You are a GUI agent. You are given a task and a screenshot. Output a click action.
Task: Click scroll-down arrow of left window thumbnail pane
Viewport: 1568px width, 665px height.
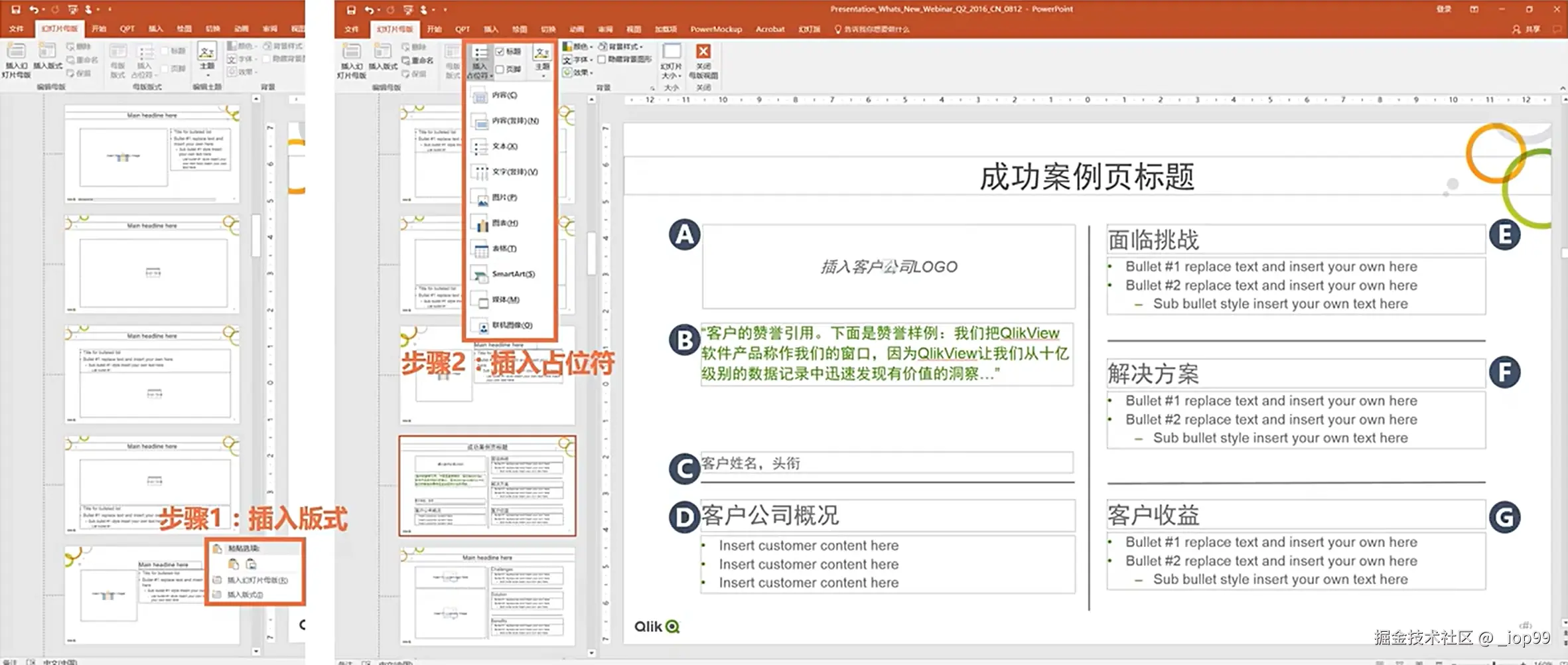click(x=256, y=652)
